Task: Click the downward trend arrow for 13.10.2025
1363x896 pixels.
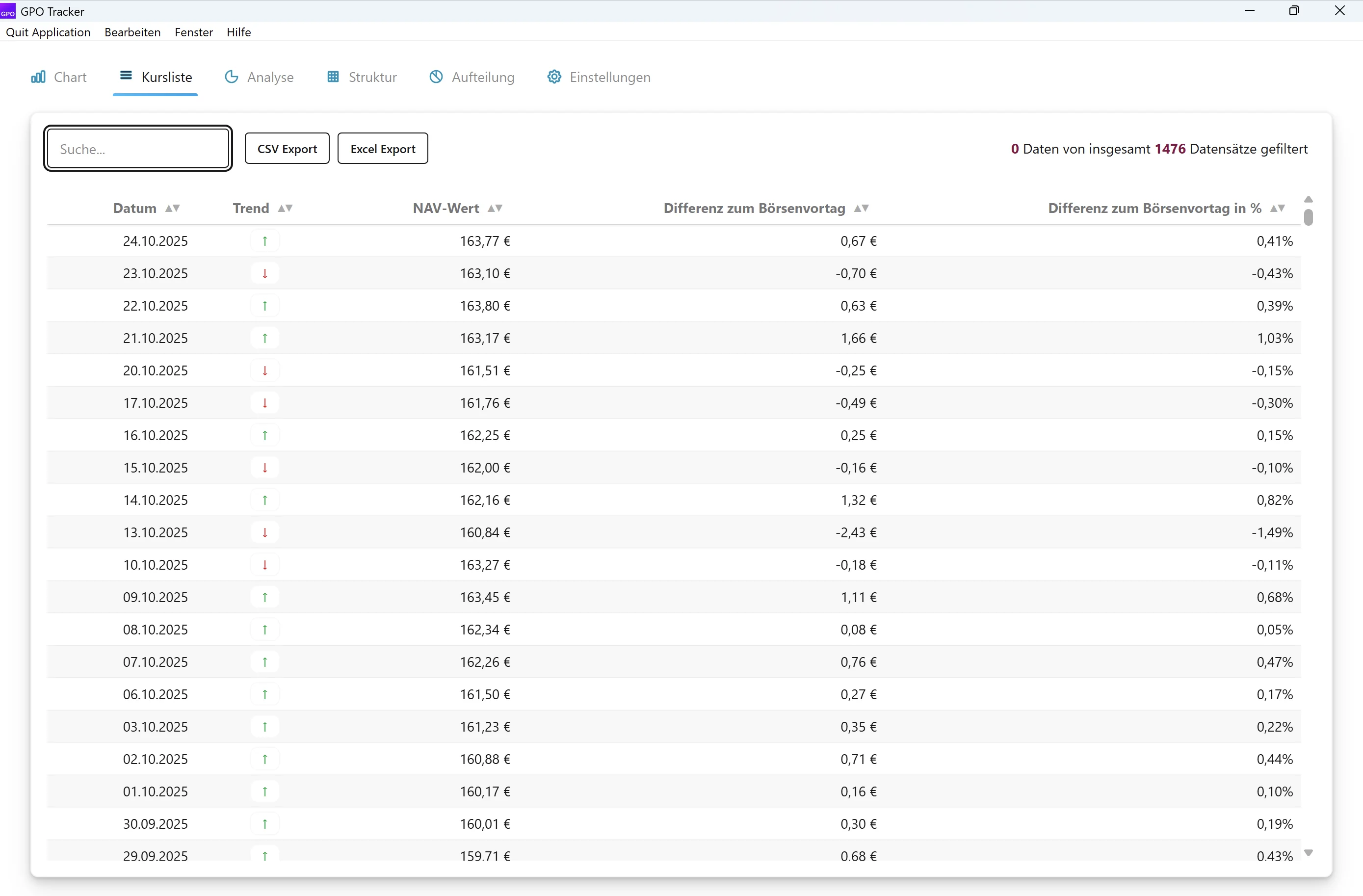Action: pyautogui.click(x=264, y=532)
